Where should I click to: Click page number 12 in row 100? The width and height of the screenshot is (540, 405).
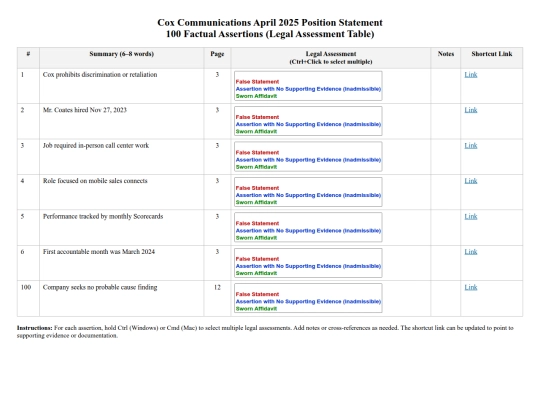pos(217,288)
